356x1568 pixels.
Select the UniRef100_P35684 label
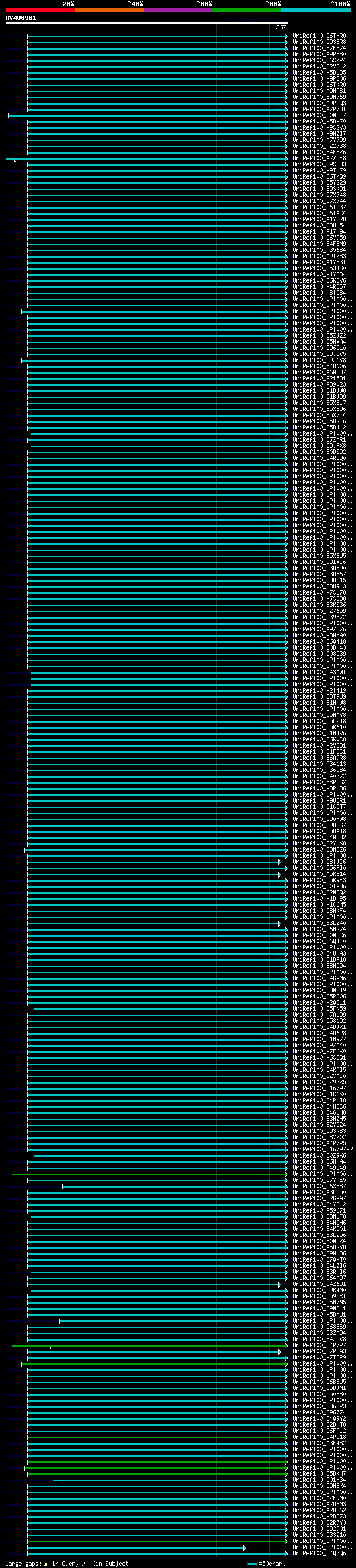point(319,250)
